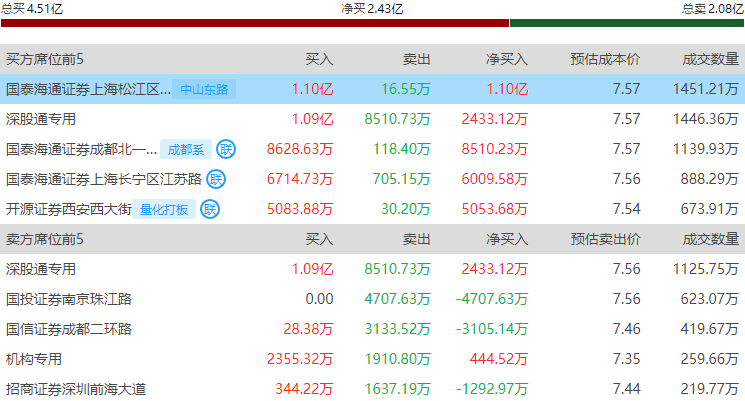Open 国信证券成都二环路 seat name

tap(68, 329)
